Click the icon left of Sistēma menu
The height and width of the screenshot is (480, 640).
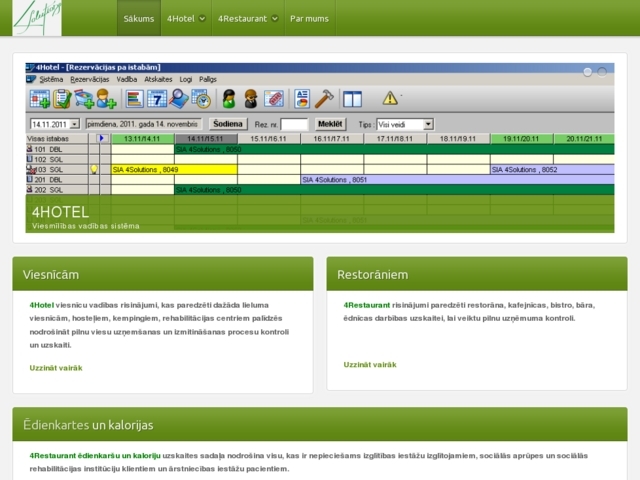tap(31, 79)
